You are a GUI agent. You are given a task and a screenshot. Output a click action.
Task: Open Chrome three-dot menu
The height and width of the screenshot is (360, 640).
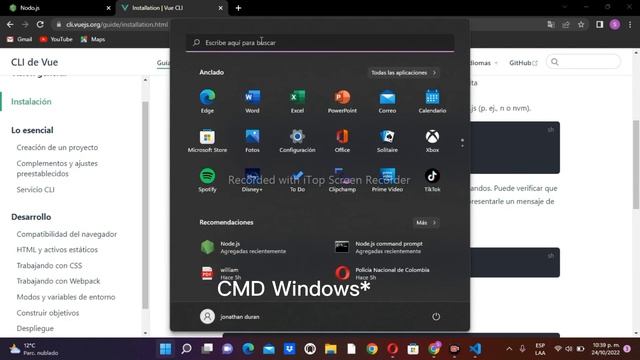click(630, 24)
